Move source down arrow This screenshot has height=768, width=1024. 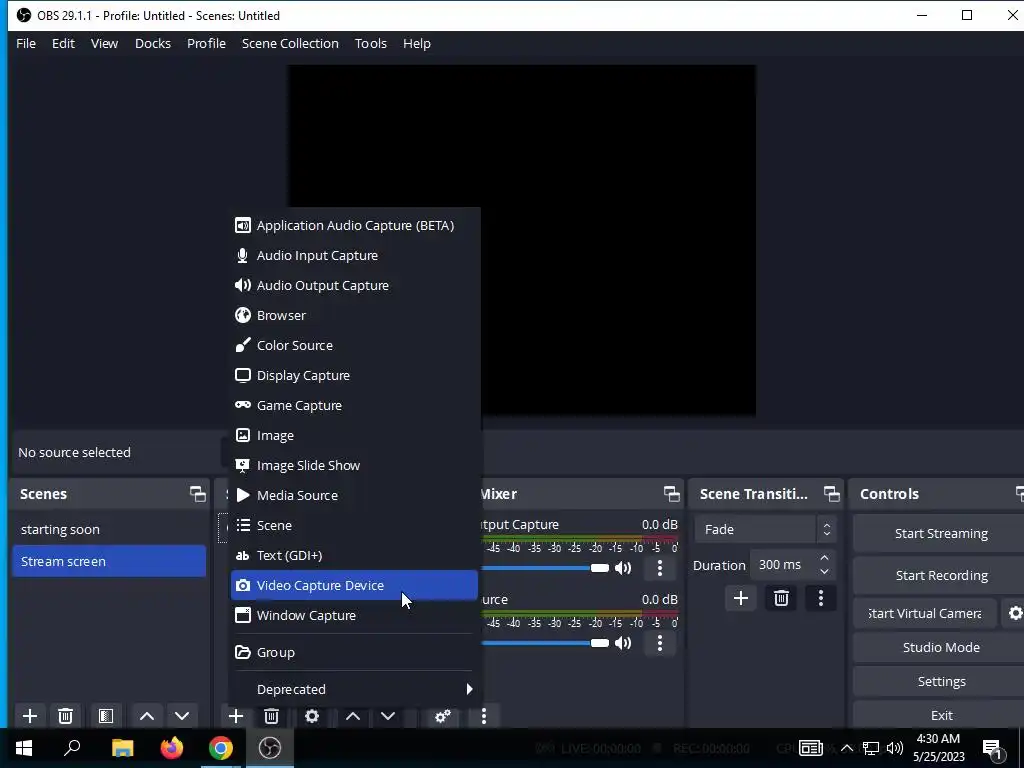coord(388,716)
